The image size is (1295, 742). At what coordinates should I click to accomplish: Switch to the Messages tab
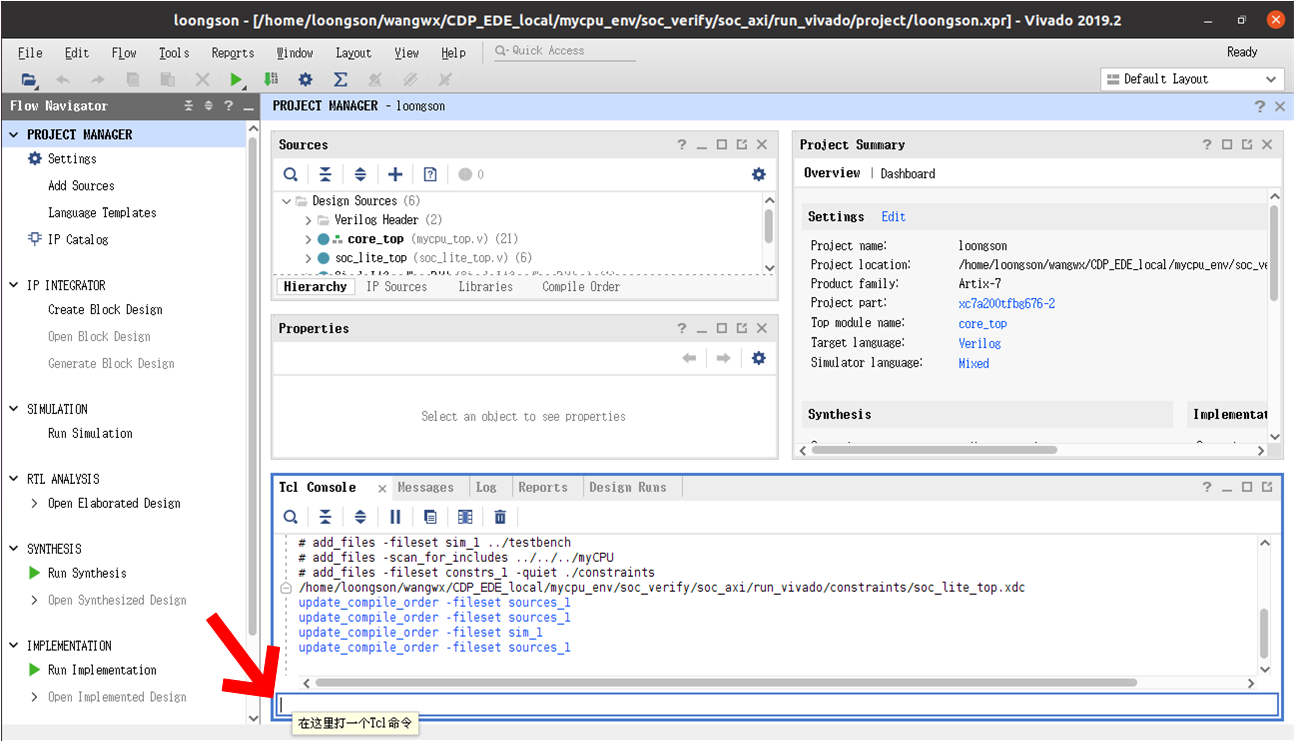[425, 488]
